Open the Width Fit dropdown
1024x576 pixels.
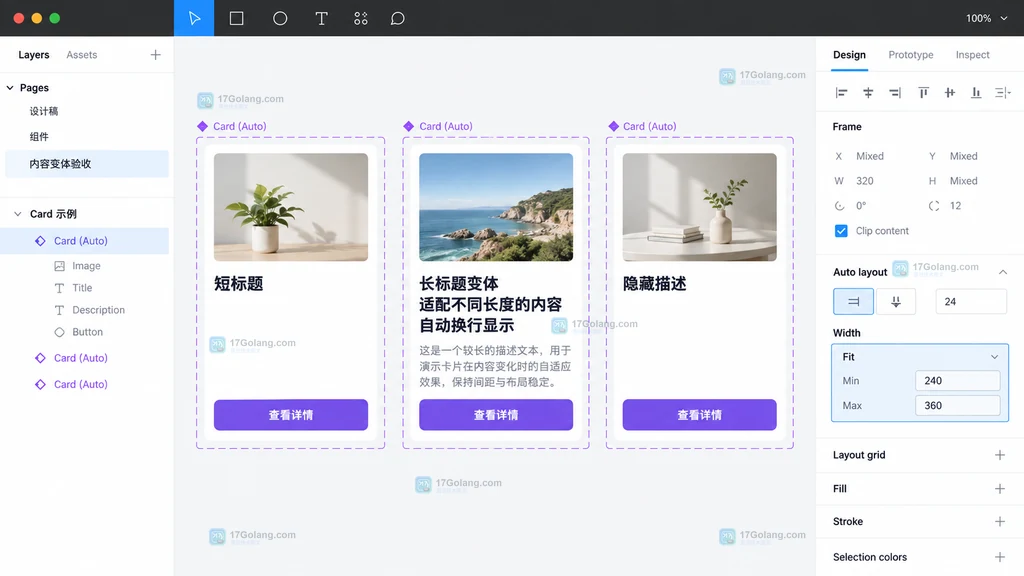[920, 357]
